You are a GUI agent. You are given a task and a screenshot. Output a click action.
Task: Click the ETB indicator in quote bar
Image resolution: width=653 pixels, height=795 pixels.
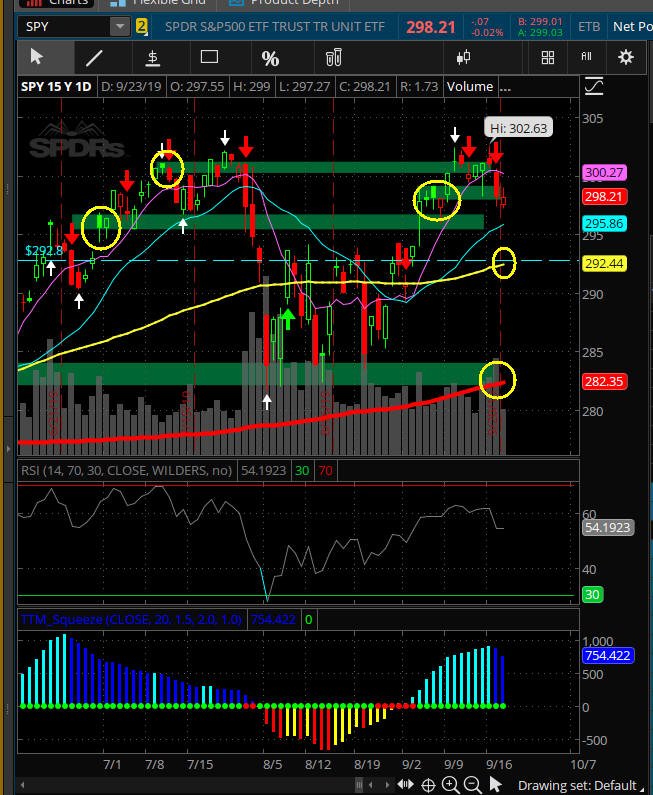point(589,26)
